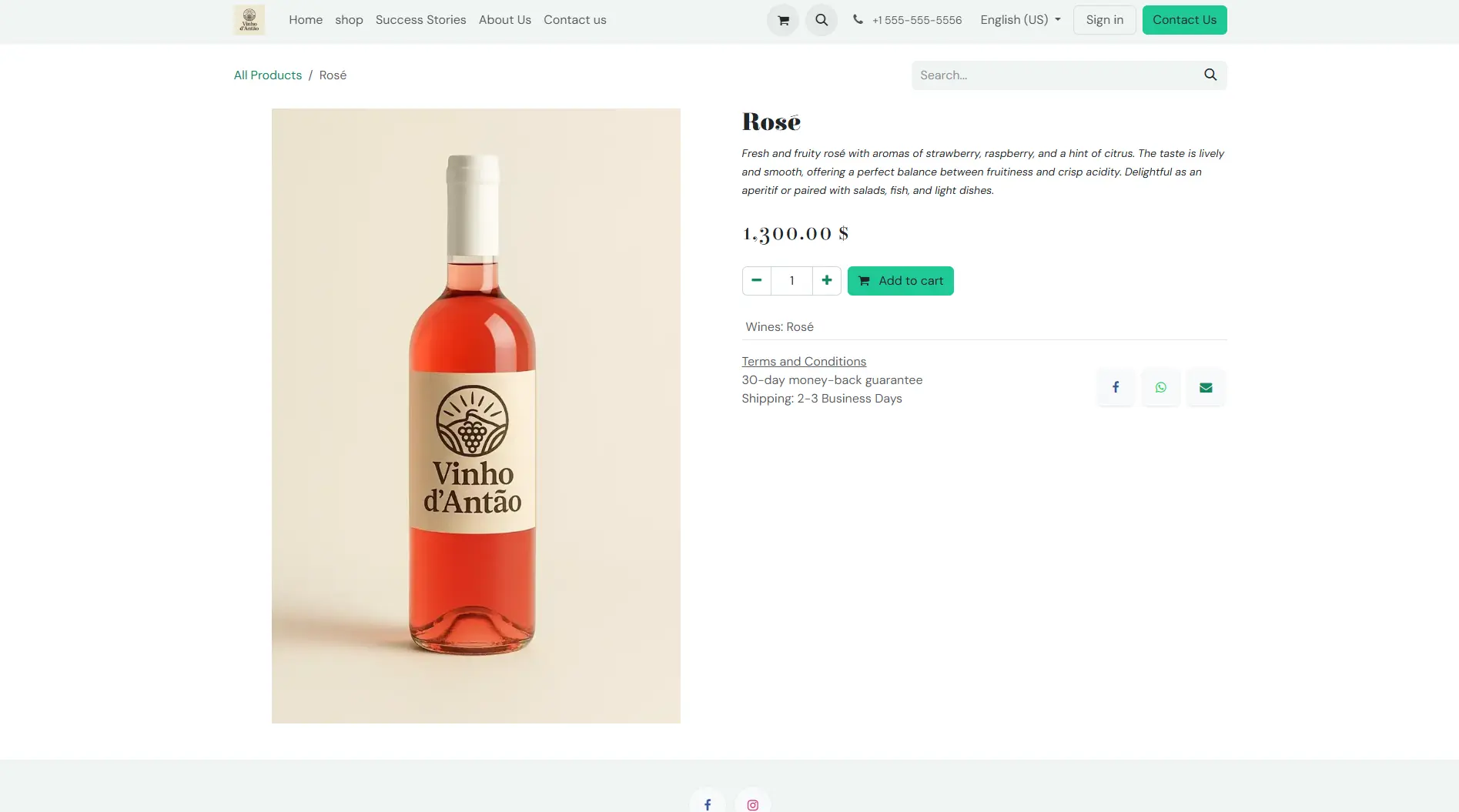1459x812 pixels.
Task: Open Success Stories page
Action: [x=420, y=20]
